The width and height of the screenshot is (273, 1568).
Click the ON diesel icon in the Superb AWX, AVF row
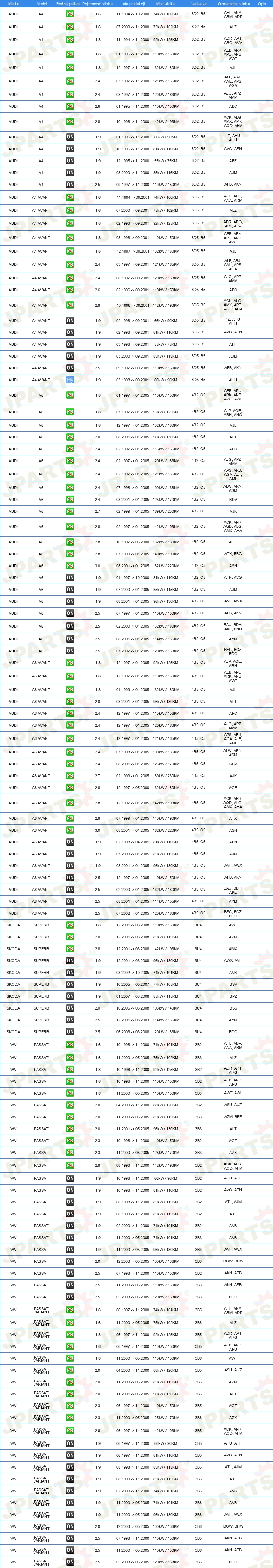[70, 961]
